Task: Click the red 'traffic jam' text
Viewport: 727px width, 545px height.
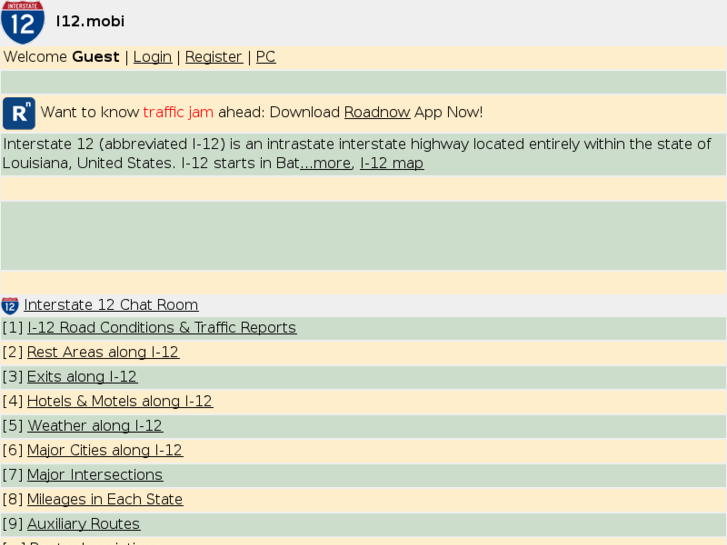Action: coord(178,112)
